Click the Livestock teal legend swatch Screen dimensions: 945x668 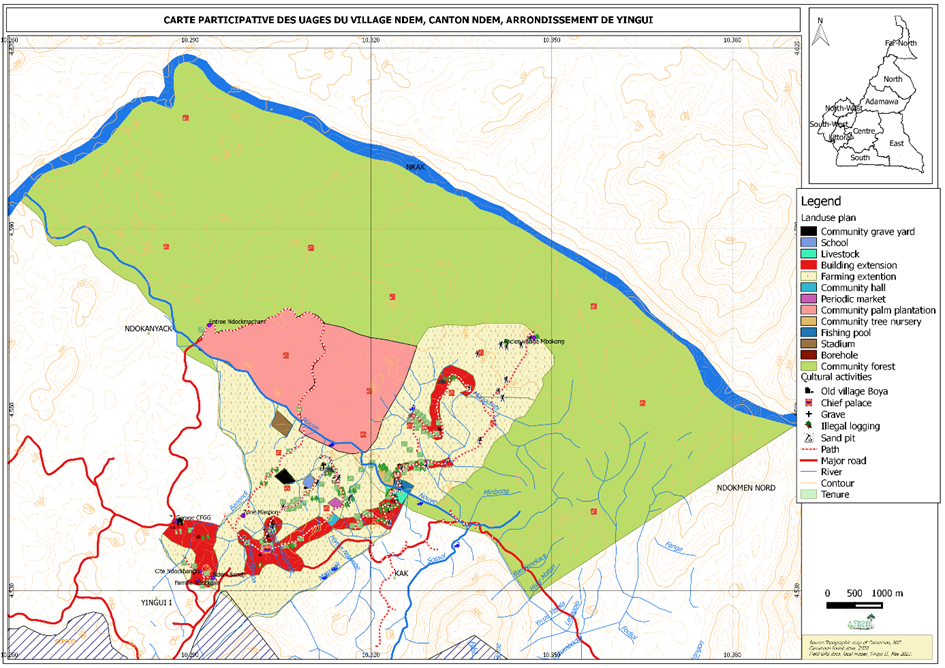(x=809, y=254)
